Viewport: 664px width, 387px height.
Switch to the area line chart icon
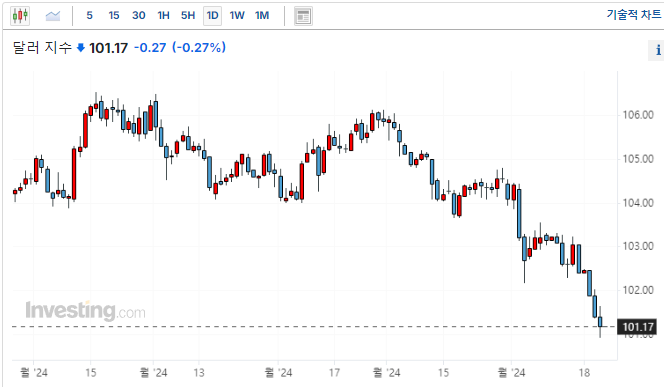pos(53,16)
